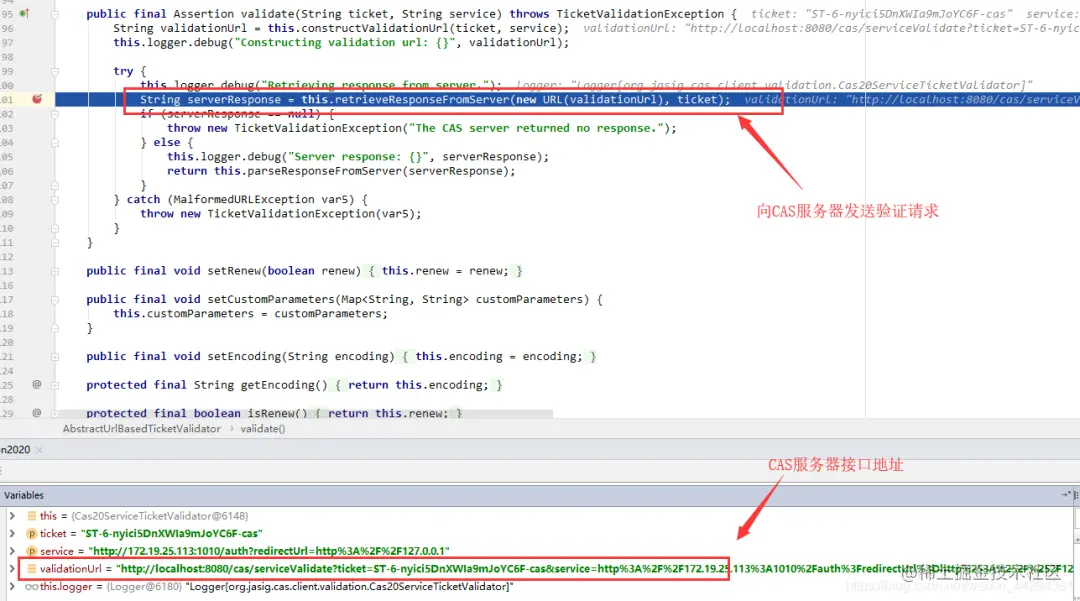Viewport: 1080px width, 601px height.
Task: Click the ticket value "ST-6-nyici5DnXWIa9mJoYC6F-cas"
Action: (172, 534)
